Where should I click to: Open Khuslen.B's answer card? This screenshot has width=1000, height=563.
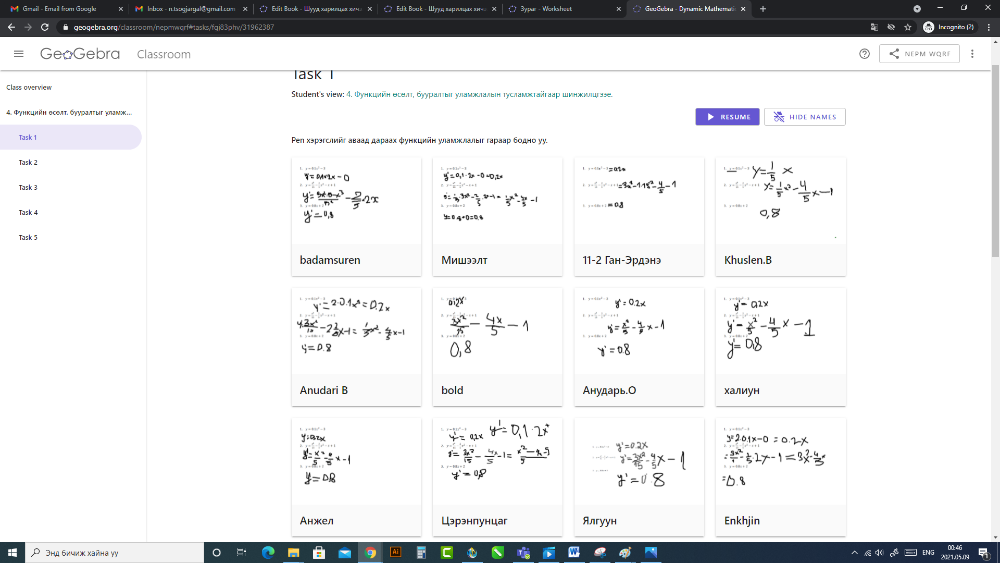[781, 217]
